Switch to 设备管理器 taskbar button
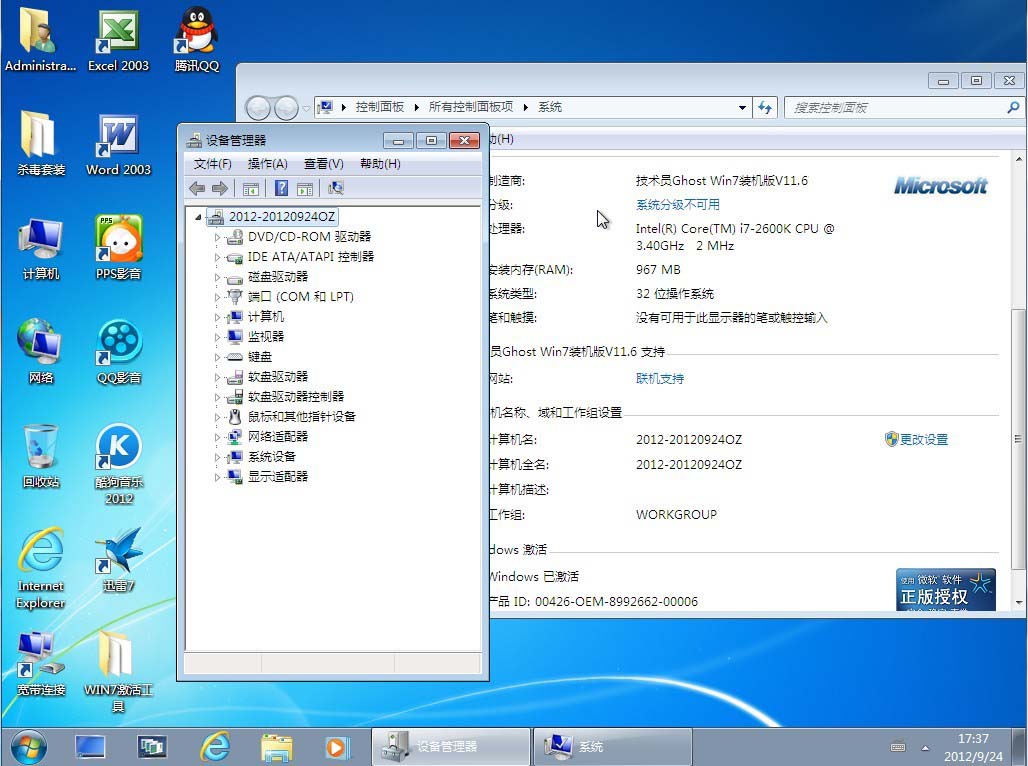The height and width of the screenshot is (766, 1028). click(451, 746)
